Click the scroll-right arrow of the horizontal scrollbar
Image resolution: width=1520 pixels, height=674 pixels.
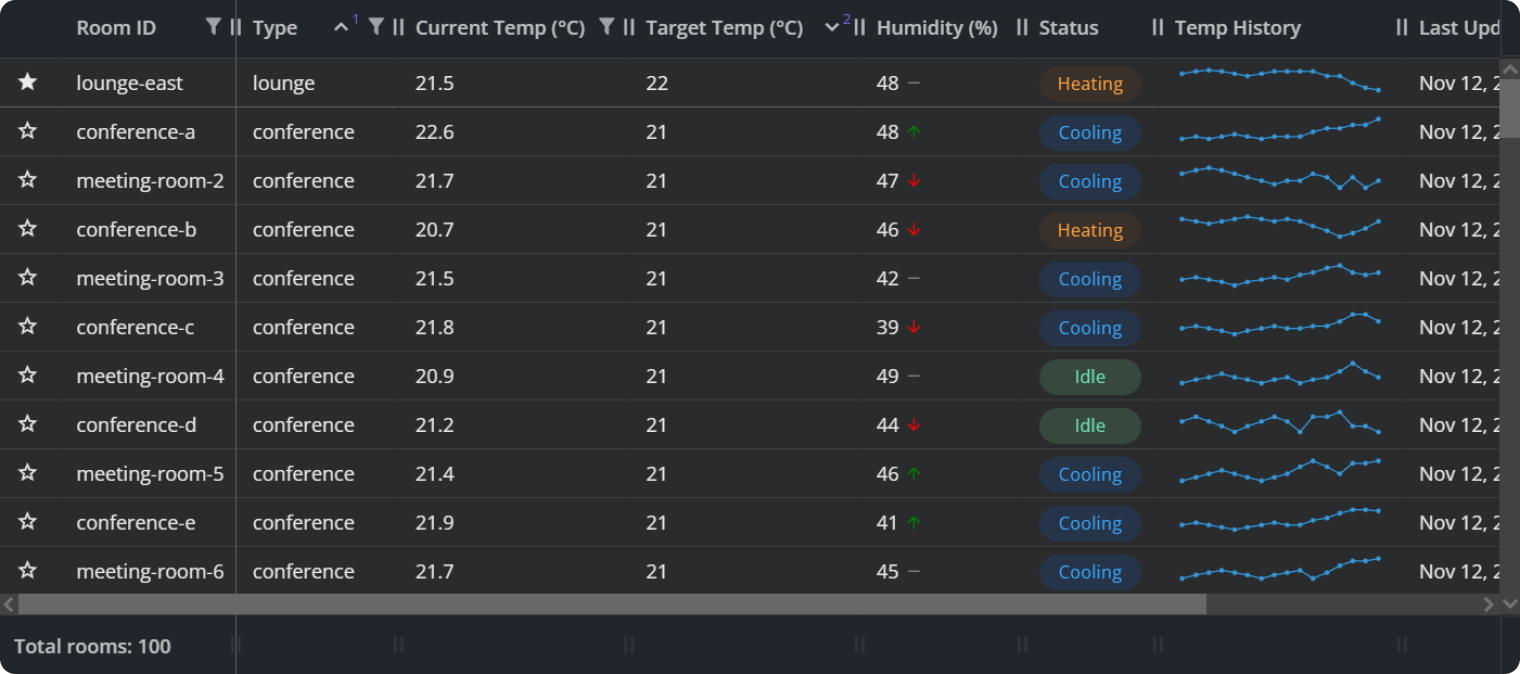click(1489, 604)
